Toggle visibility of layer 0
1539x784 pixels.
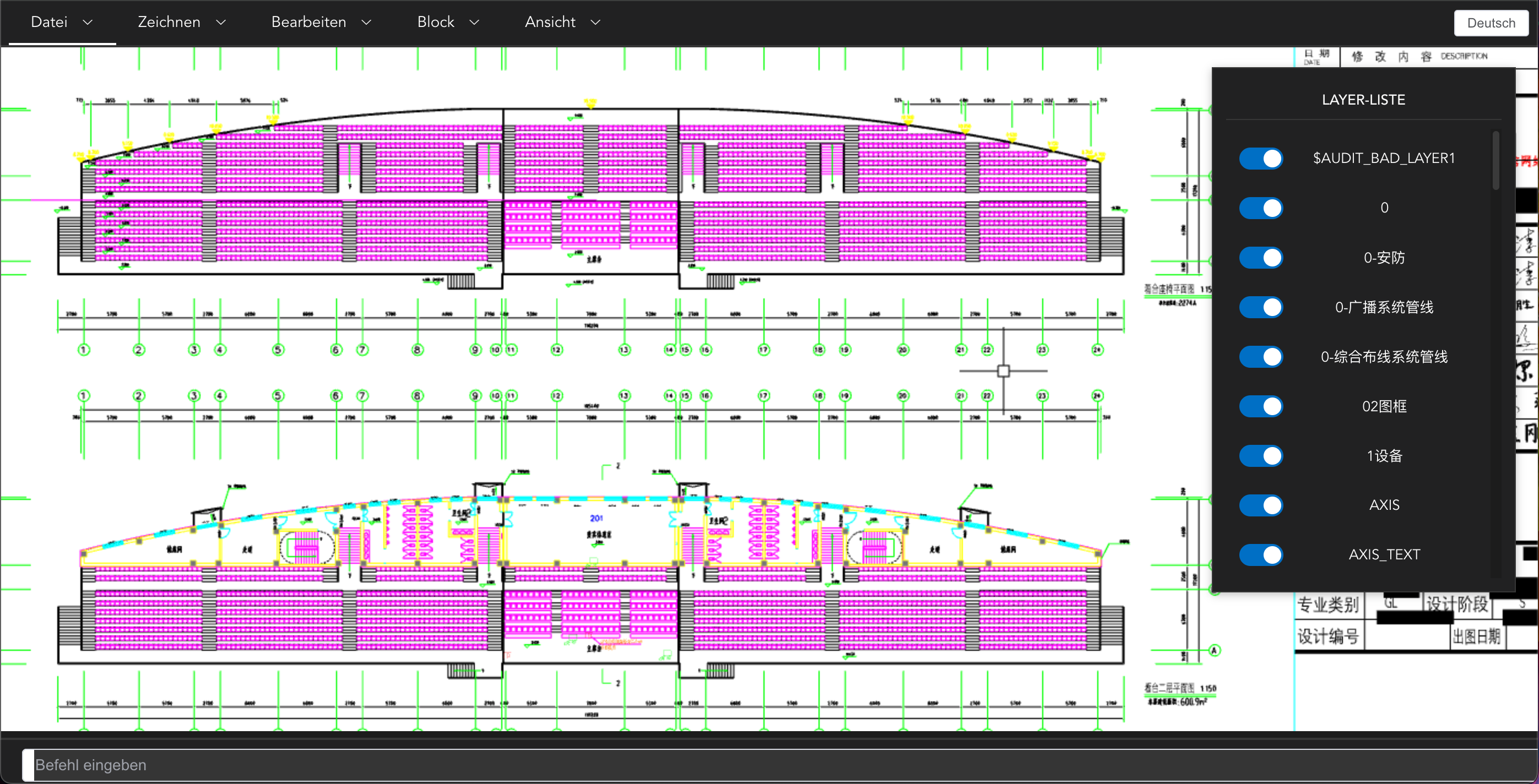pyautogui.click(x=1261, y=209)
